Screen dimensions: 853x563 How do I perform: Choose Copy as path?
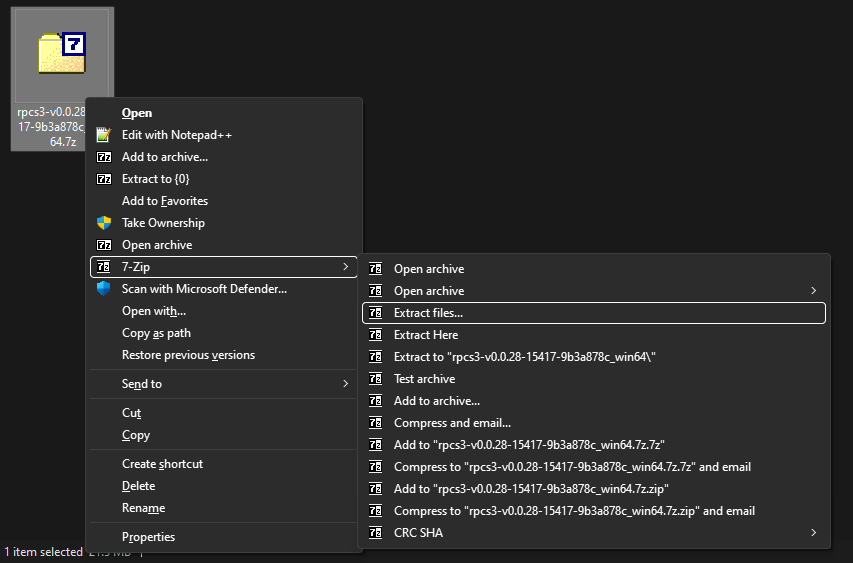[224, 333]
